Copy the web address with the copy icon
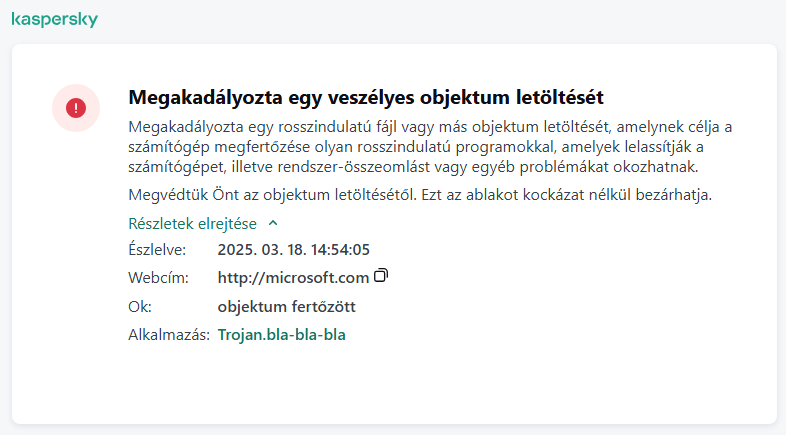This screenshot has width=786, height=435. click(381, 276)
